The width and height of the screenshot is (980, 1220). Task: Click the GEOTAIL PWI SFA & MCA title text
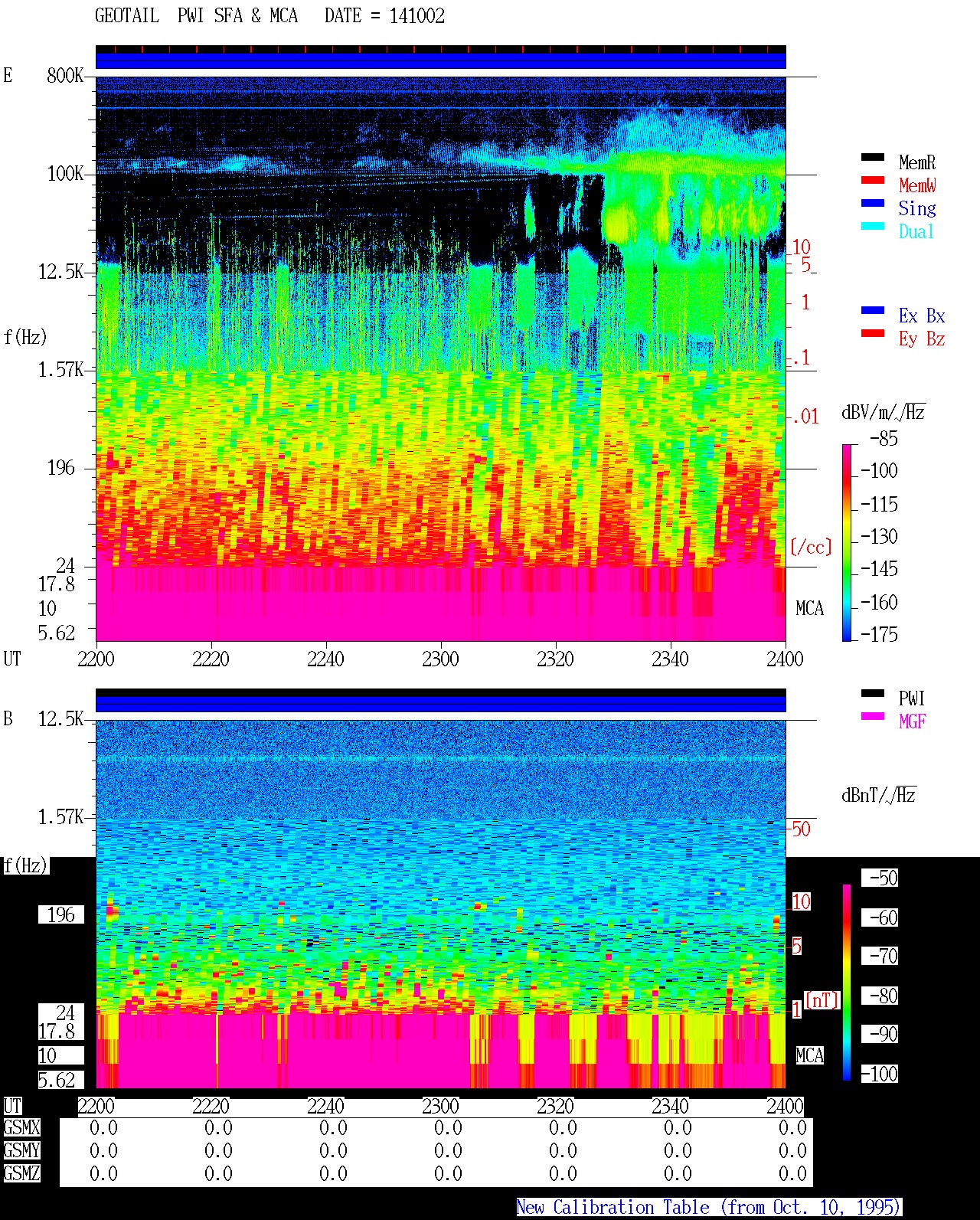pyautogui.click(x=196, y=16)
